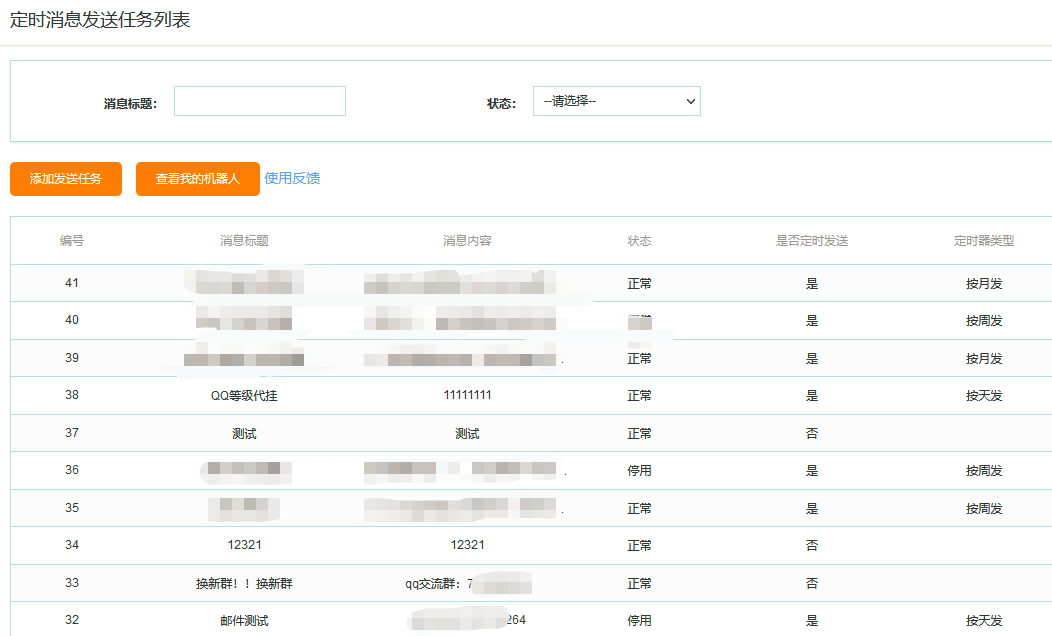This screenshot has height=636, width=1052.
Task: Click the 消息标题 column header
Action: [246, 240]
